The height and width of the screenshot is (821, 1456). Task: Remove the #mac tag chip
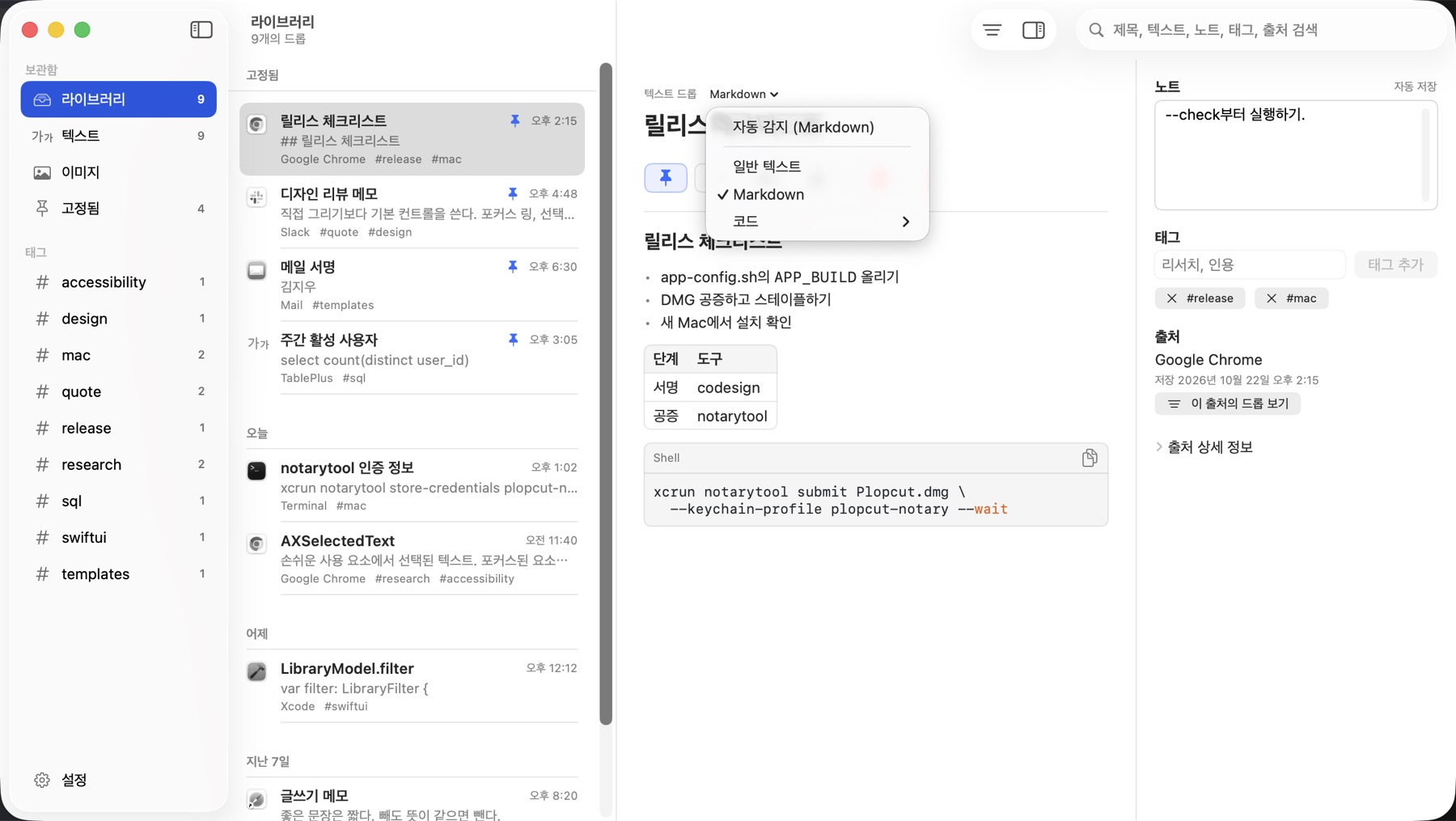click(1272, 298)
